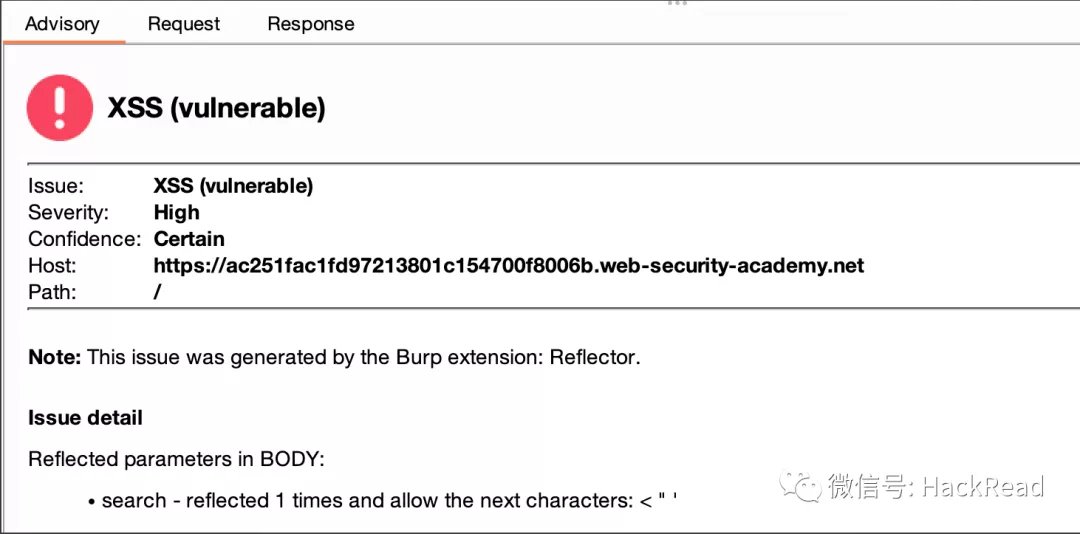This screenshot has width=1080, height=534.
Task: Click the Issue detail heading
Action: [85, 418]
